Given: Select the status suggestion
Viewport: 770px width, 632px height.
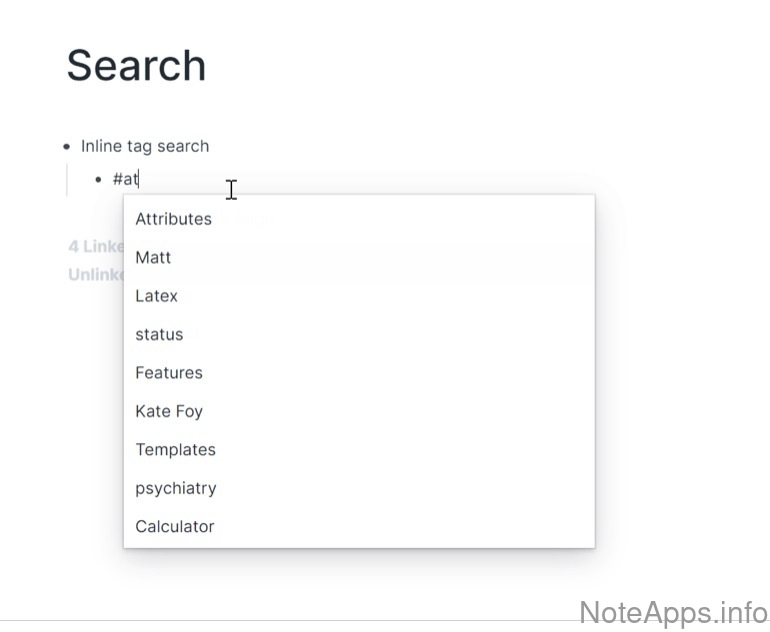Looking at the screenshot, I should 159,334.
